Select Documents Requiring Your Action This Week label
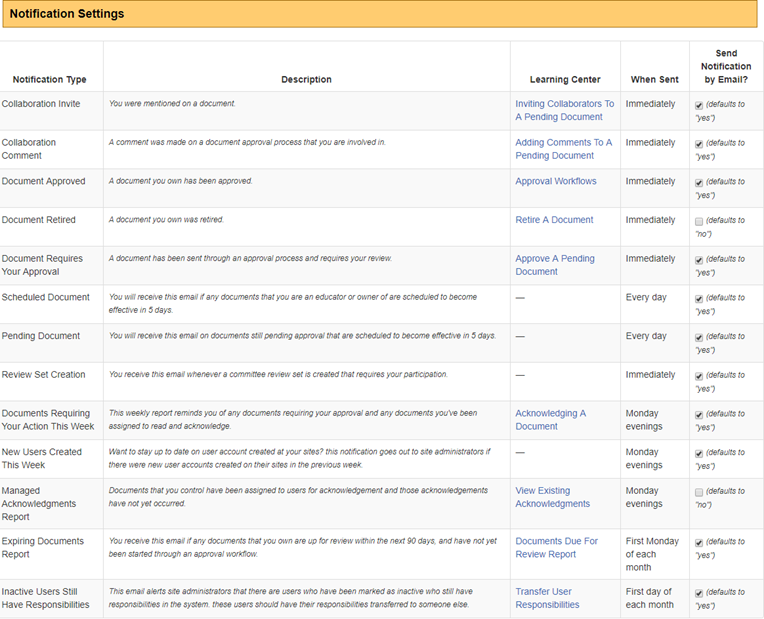This screenshot has height=619, width=764. coord(48,420)
